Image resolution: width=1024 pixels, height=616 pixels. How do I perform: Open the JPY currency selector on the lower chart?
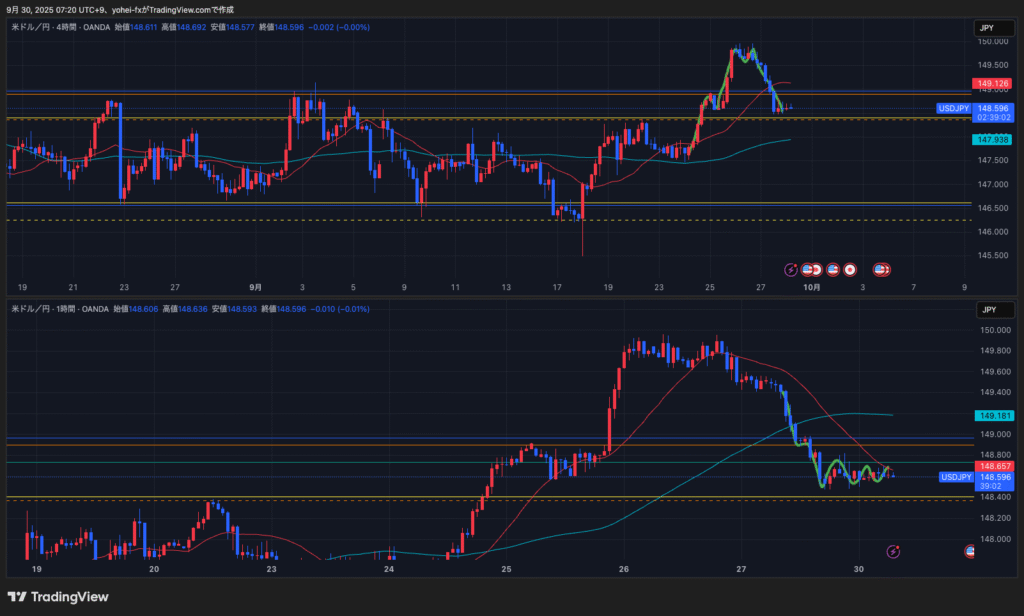pos(986,310)
